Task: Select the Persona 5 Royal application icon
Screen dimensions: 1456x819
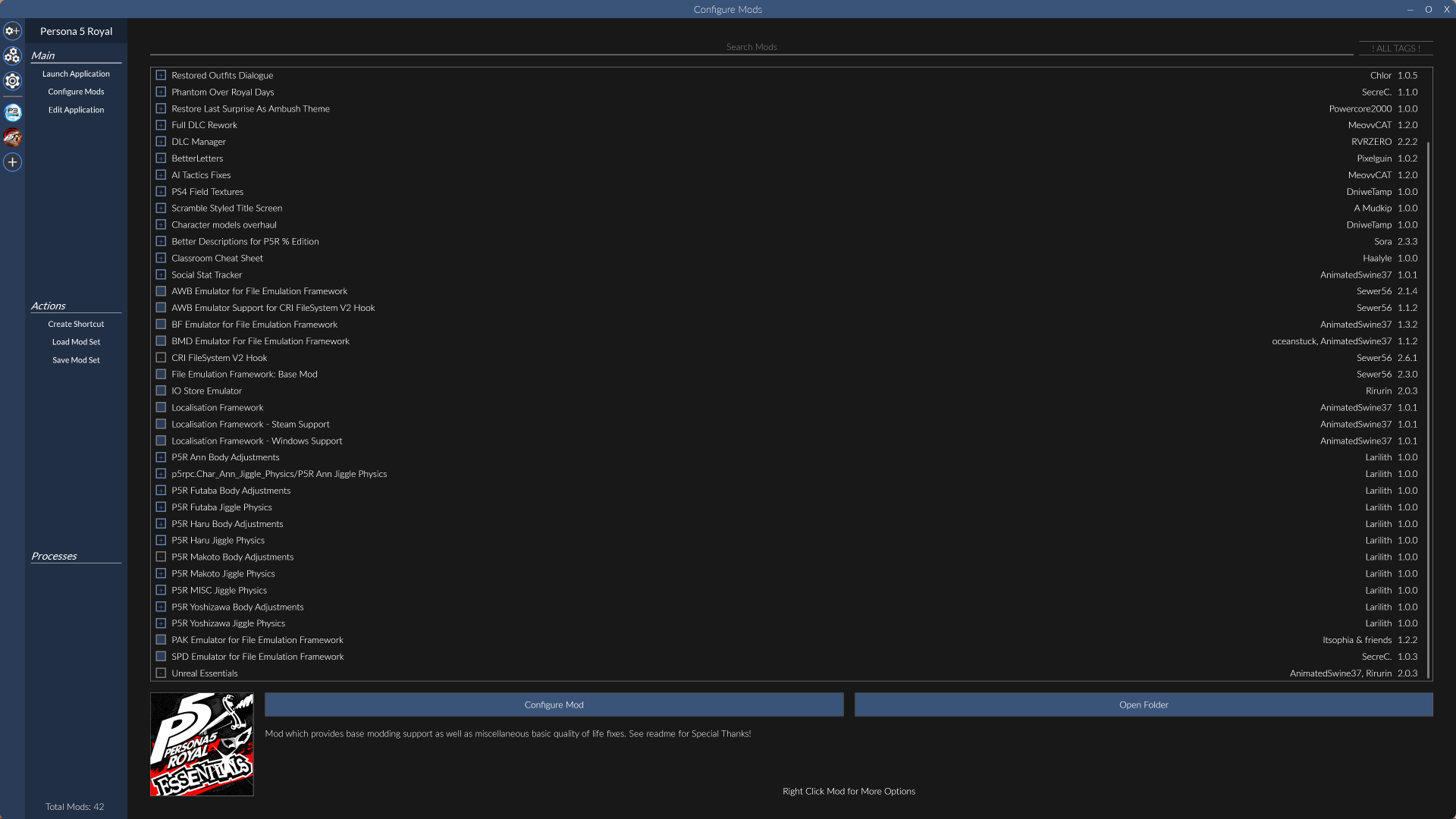Action: click(12, 137)
